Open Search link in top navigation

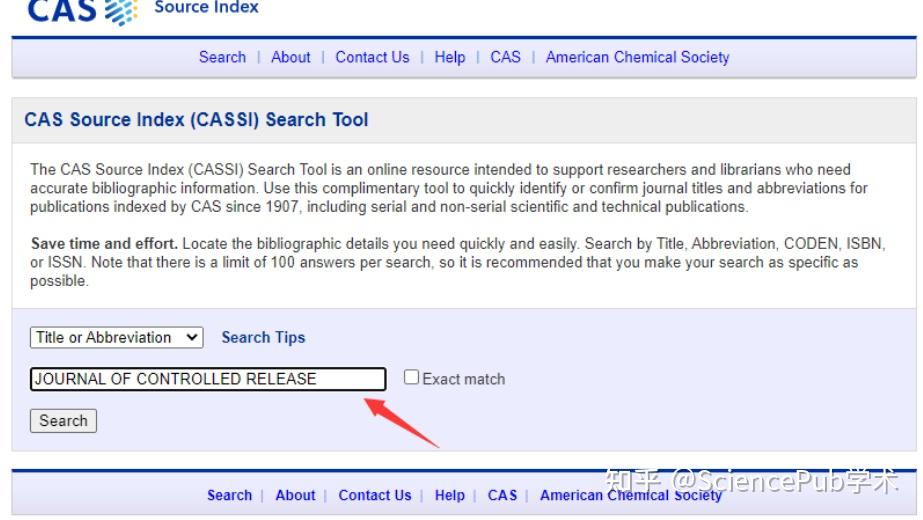[223, 57]
